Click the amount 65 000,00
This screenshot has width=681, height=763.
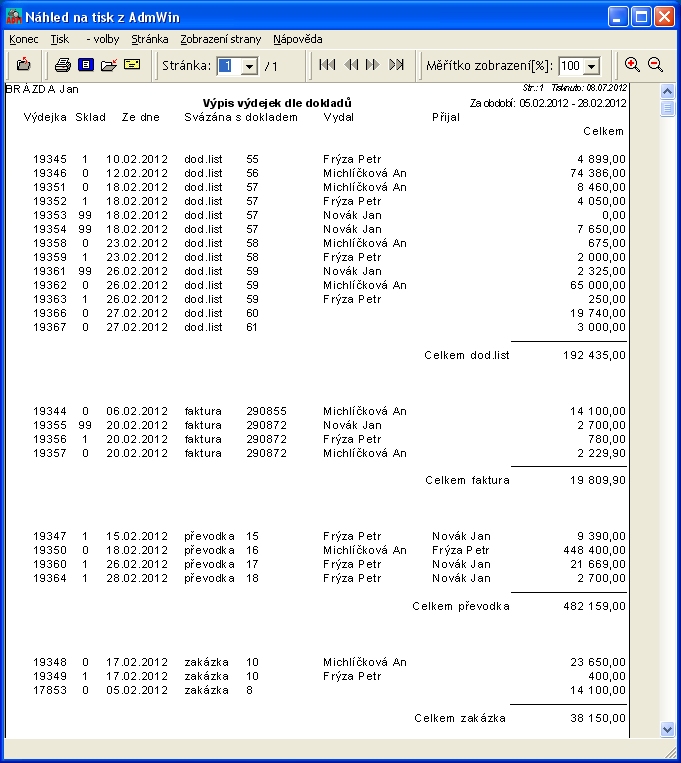[x=598, y=285]
